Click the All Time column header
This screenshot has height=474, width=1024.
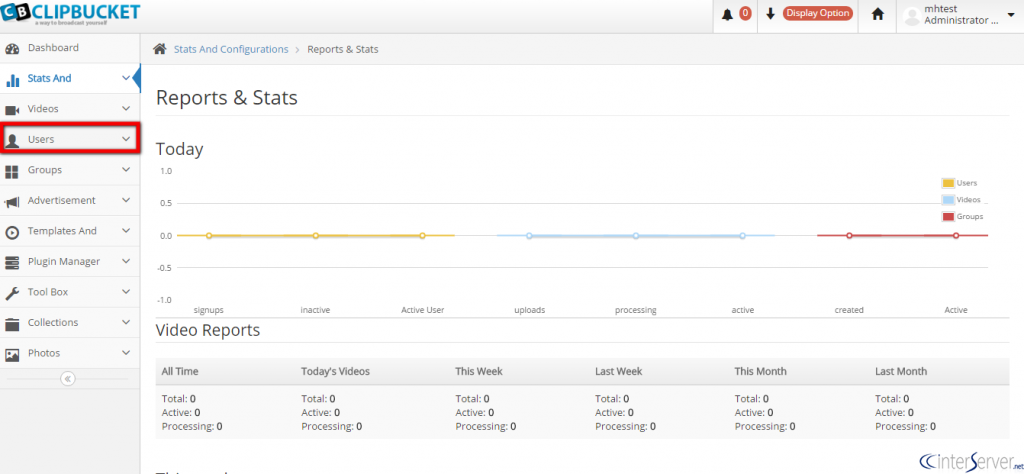pyautogui.click(x=180, y=371)
